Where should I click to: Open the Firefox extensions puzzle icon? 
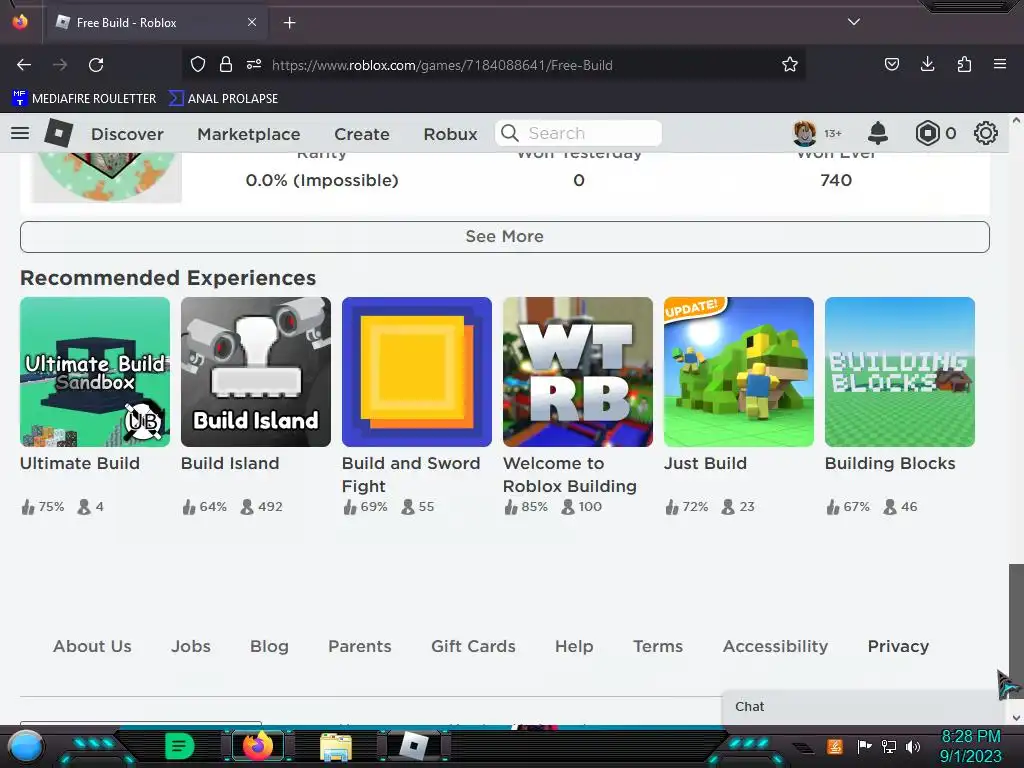click(964, 64)
